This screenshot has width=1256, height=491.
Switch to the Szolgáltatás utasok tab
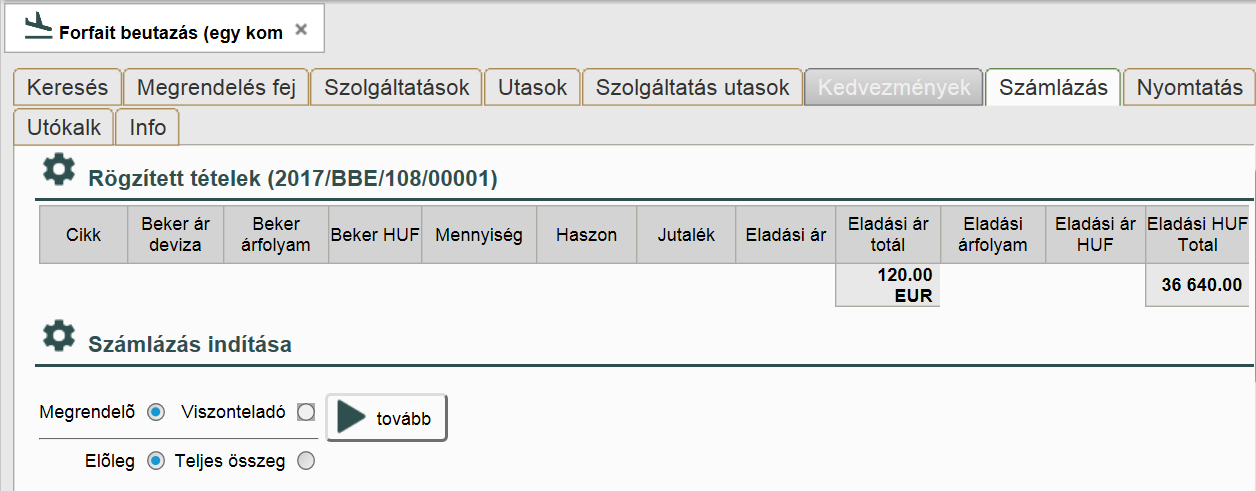tap(693, 88)
